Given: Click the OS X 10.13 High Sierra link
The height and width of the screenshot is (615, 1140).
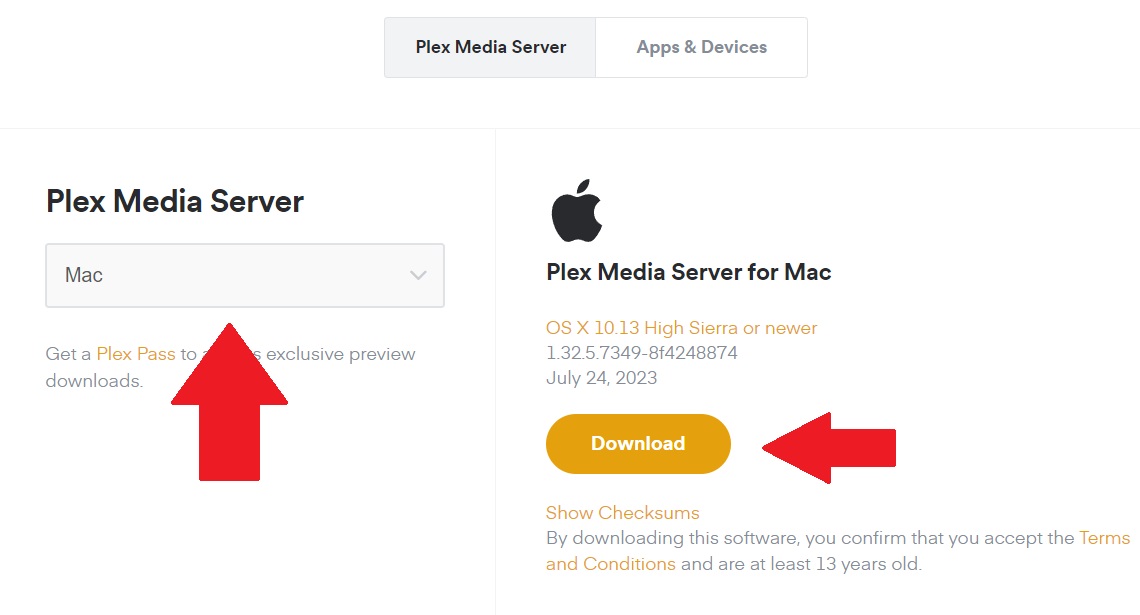Looking at the screenshot, I should coord(681,327).
